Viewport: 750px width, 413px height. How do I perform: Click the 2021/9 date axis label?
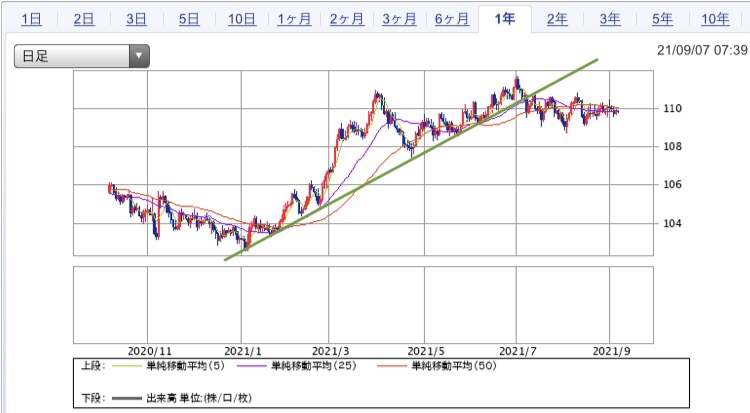pos(611,351)
